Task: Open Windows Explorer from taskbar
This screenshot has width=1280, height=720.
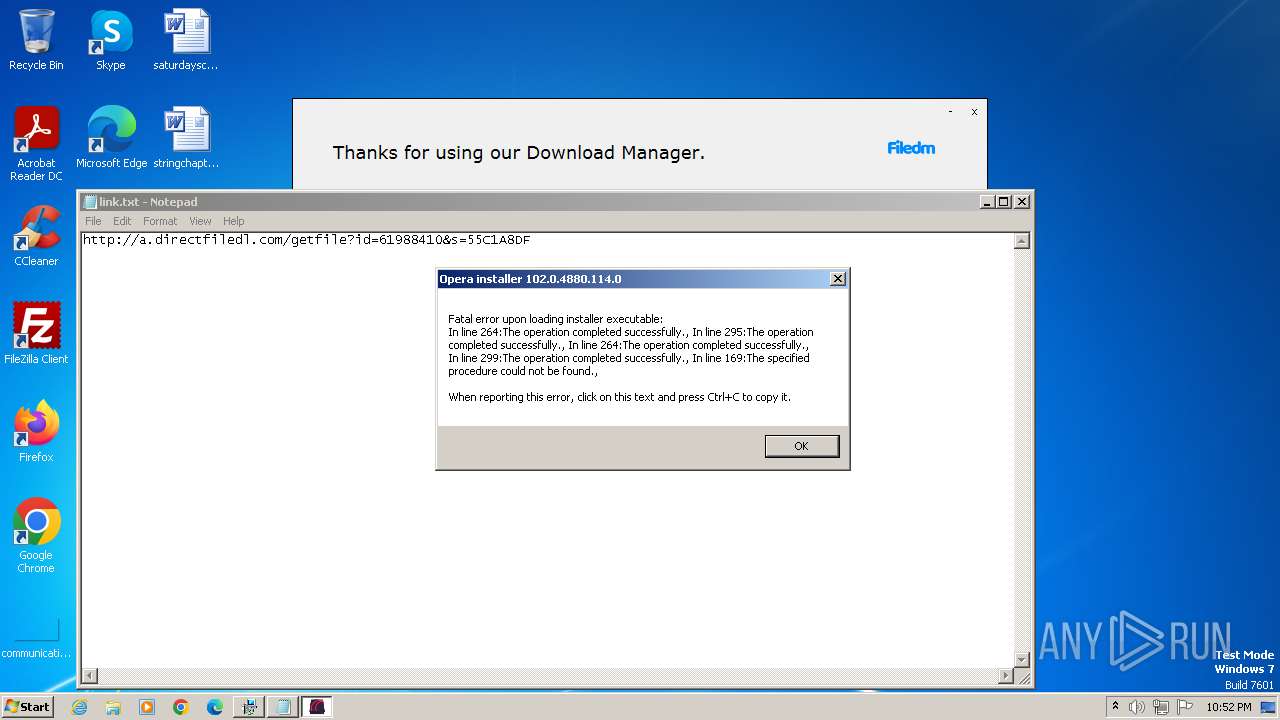Action: [x=113, y=707]
